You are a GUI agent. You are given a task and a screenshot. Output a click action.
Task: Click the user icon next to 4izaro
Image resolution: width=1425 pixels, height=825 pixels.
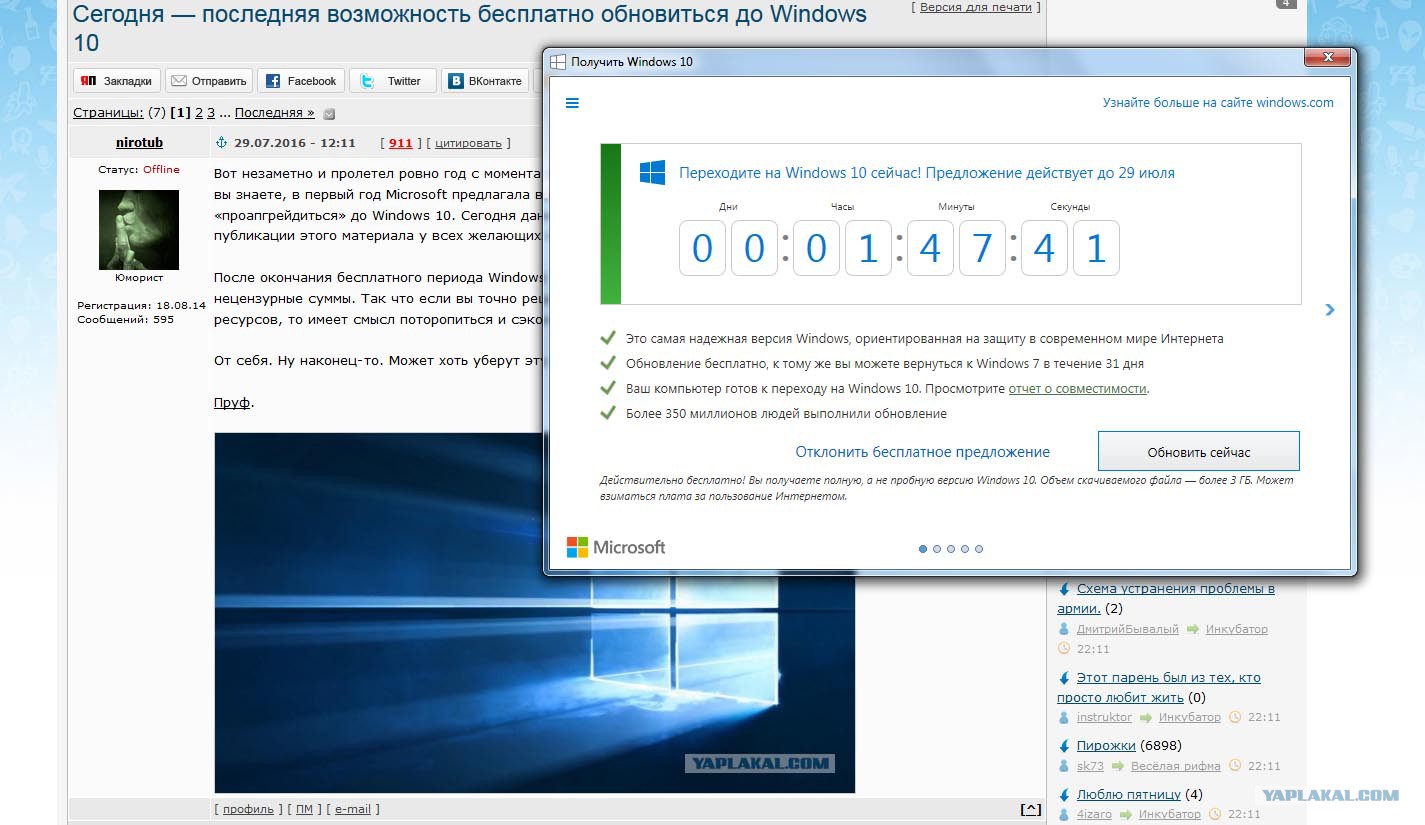click(1065, 815)
